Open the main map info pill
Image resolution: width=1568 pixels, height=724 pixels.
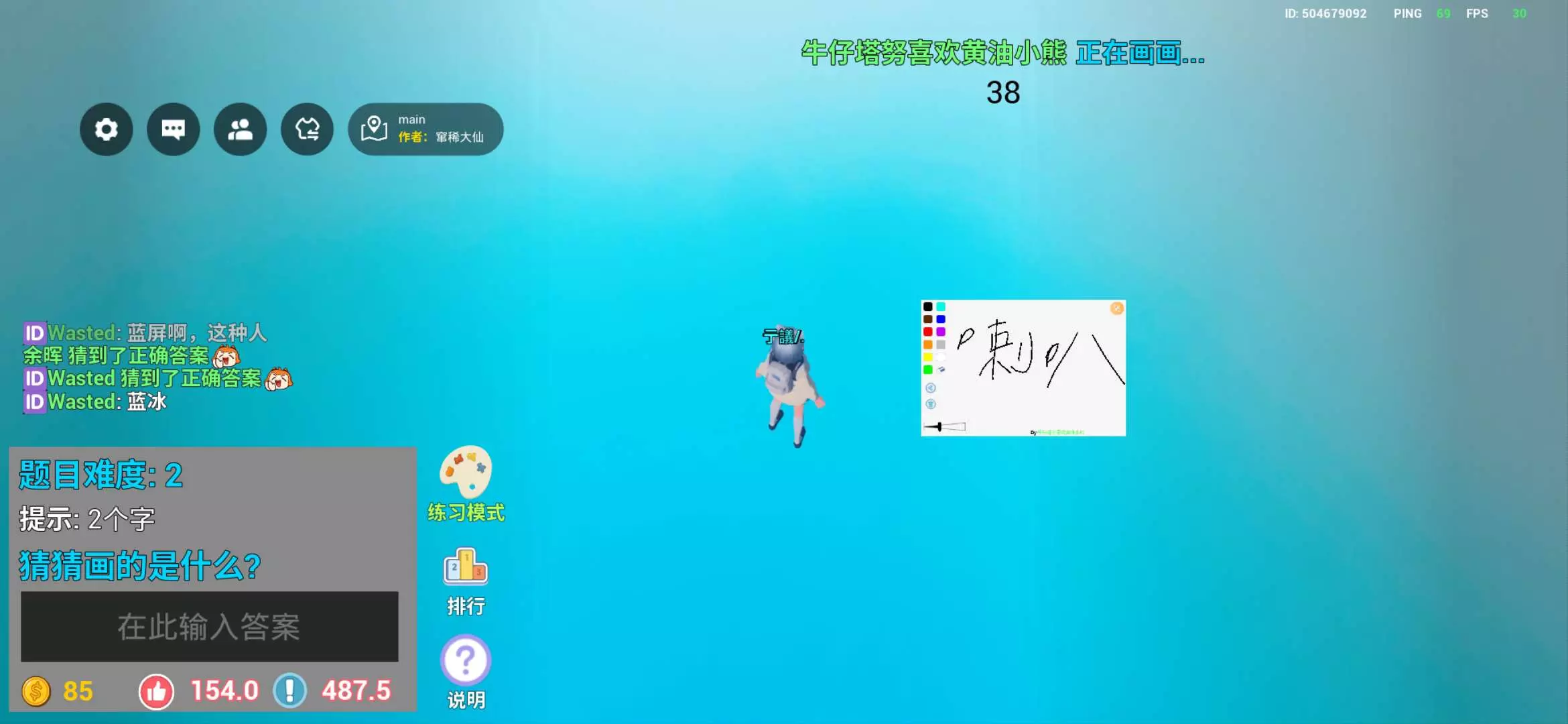click(x=426, y=129)
